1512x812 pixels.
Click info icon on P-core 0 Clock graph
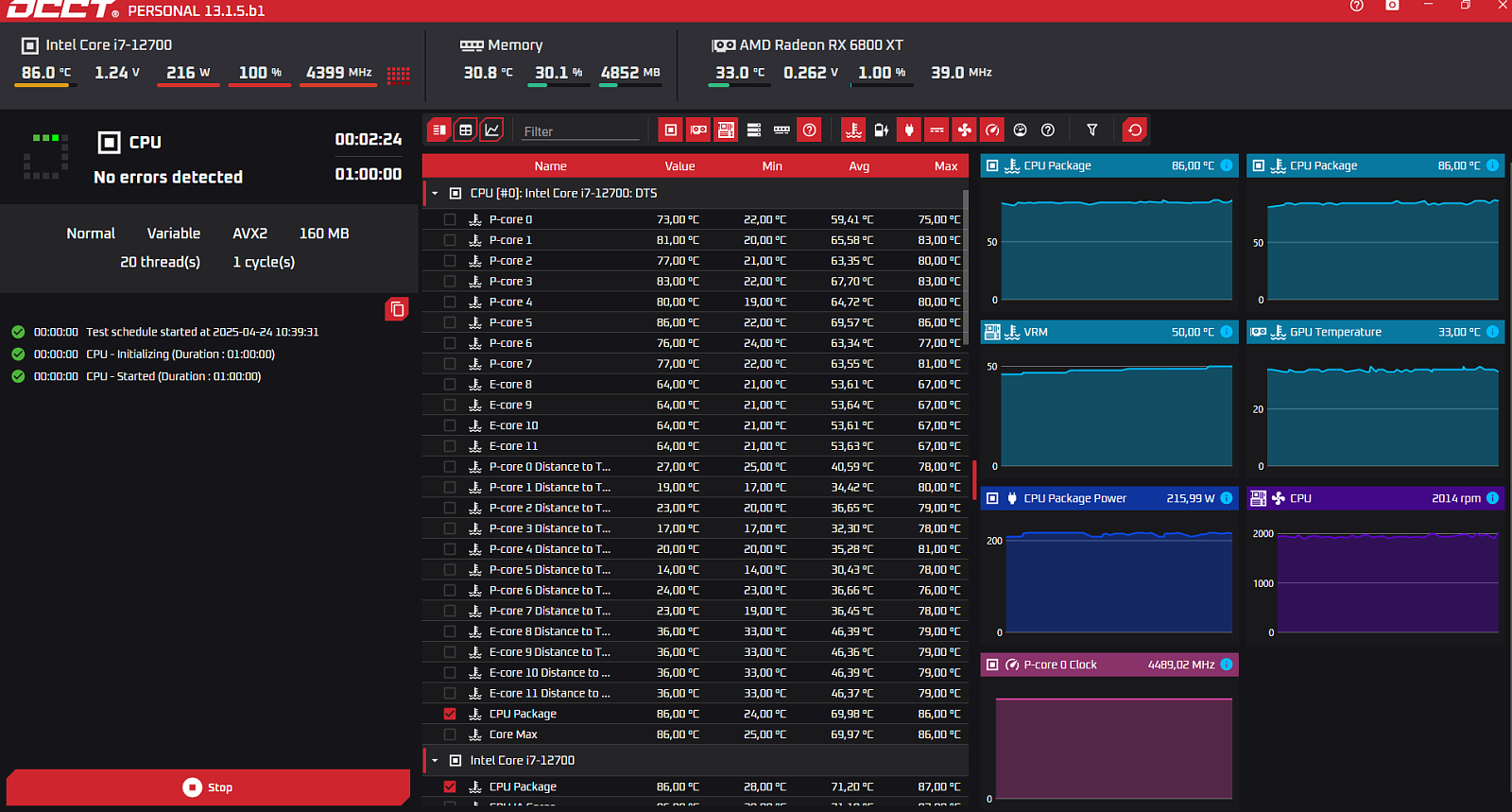[1227, 665]
